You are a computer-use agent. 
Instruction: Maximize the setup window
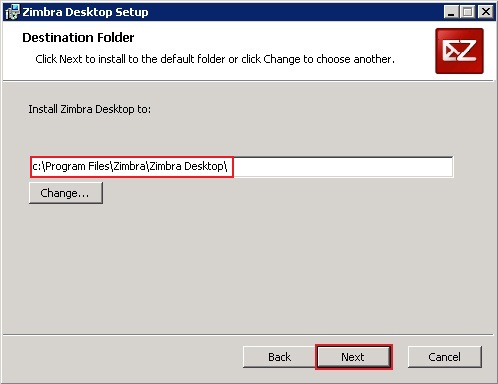[x=468, y=12]
